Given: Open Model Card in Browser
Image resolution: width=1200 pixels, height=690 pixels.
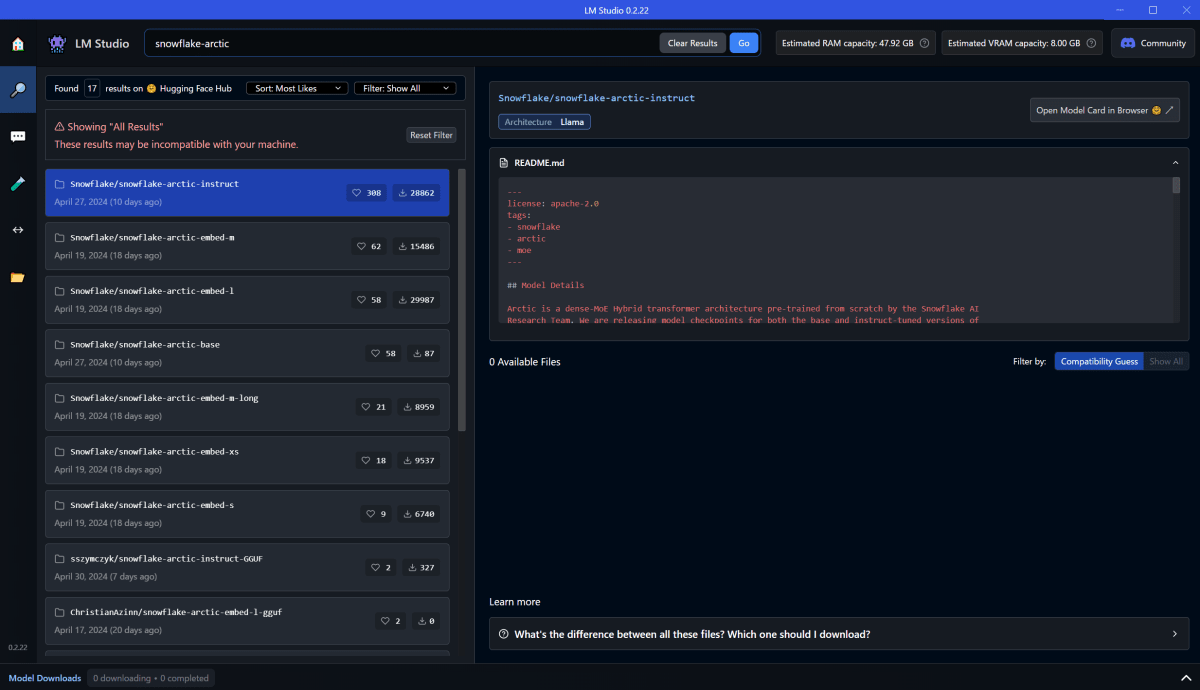Looking at the screenshot, I should click(1105, 110).
